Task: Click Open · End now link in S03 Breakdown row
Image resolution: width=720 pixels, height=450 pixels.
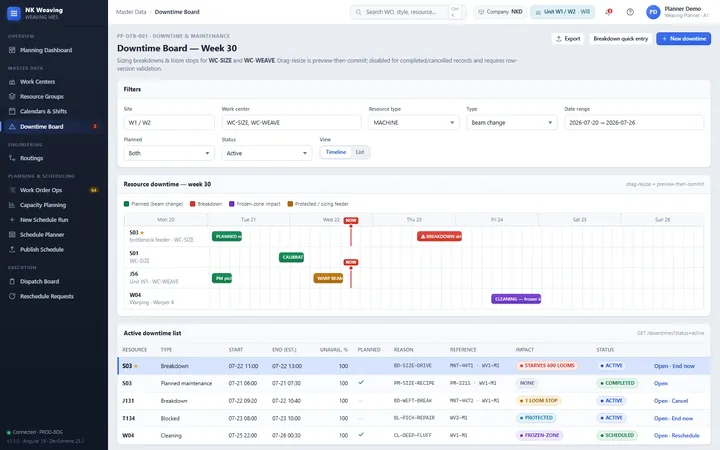Action: click(x=674, y=366)
